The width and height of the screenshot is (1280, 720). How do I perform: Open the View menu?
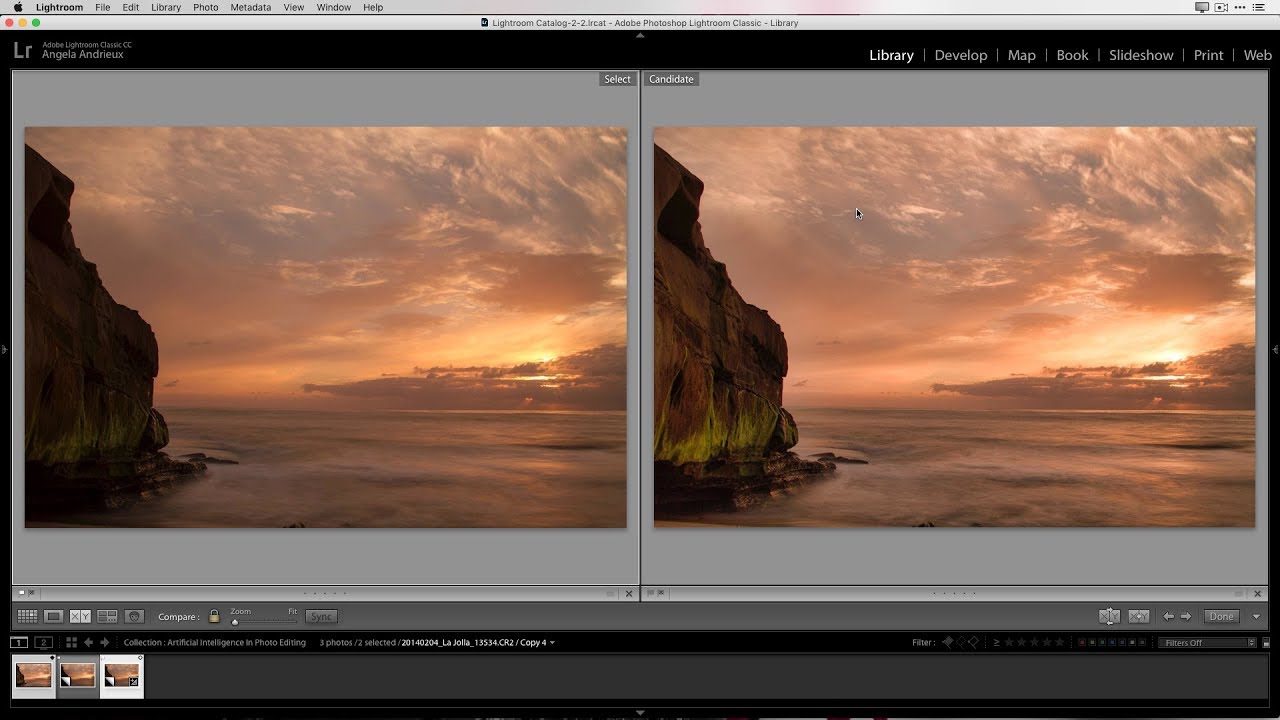click(x=293, y=7)
